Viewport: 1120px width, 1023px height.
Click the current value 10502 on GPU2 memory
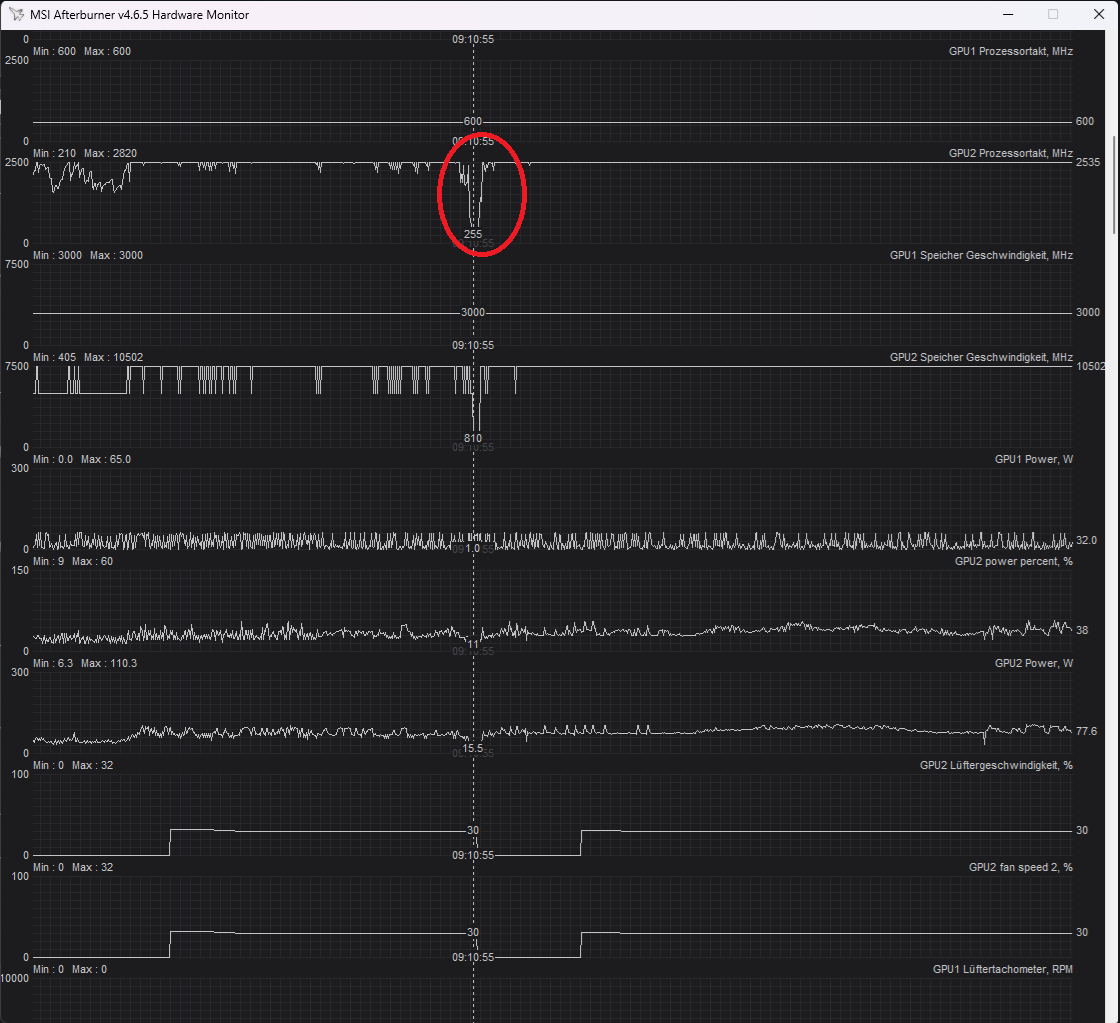[x=1091, y=366]
